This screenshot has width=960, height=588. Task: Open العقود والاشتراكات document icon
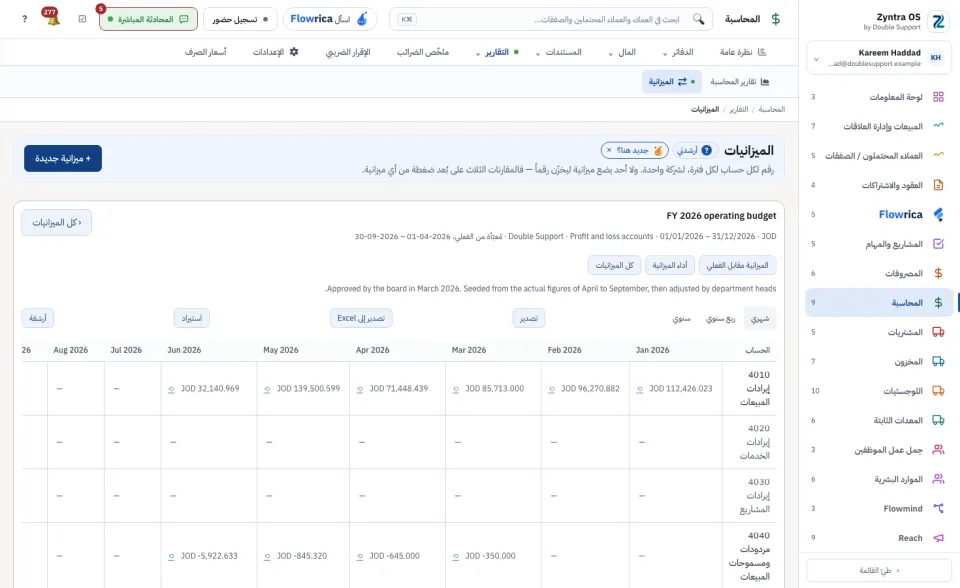pyautogui.click(x=938, y=185)
